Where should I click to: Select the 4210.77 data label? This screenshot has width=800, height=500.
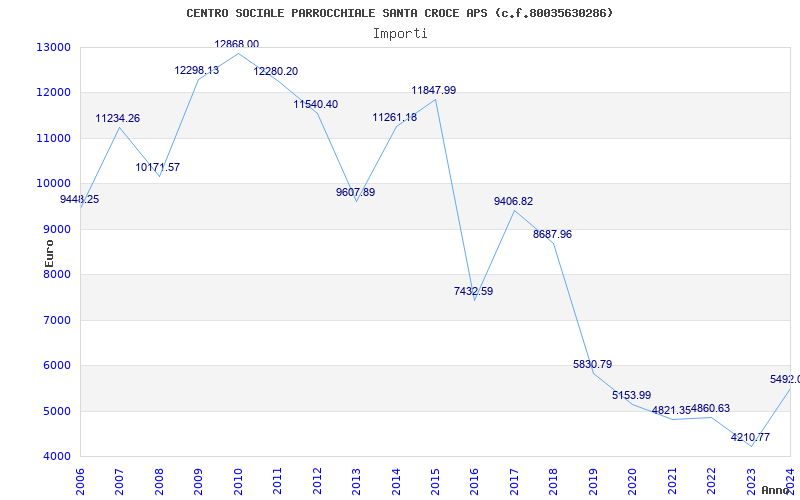(x=751, y=437)
